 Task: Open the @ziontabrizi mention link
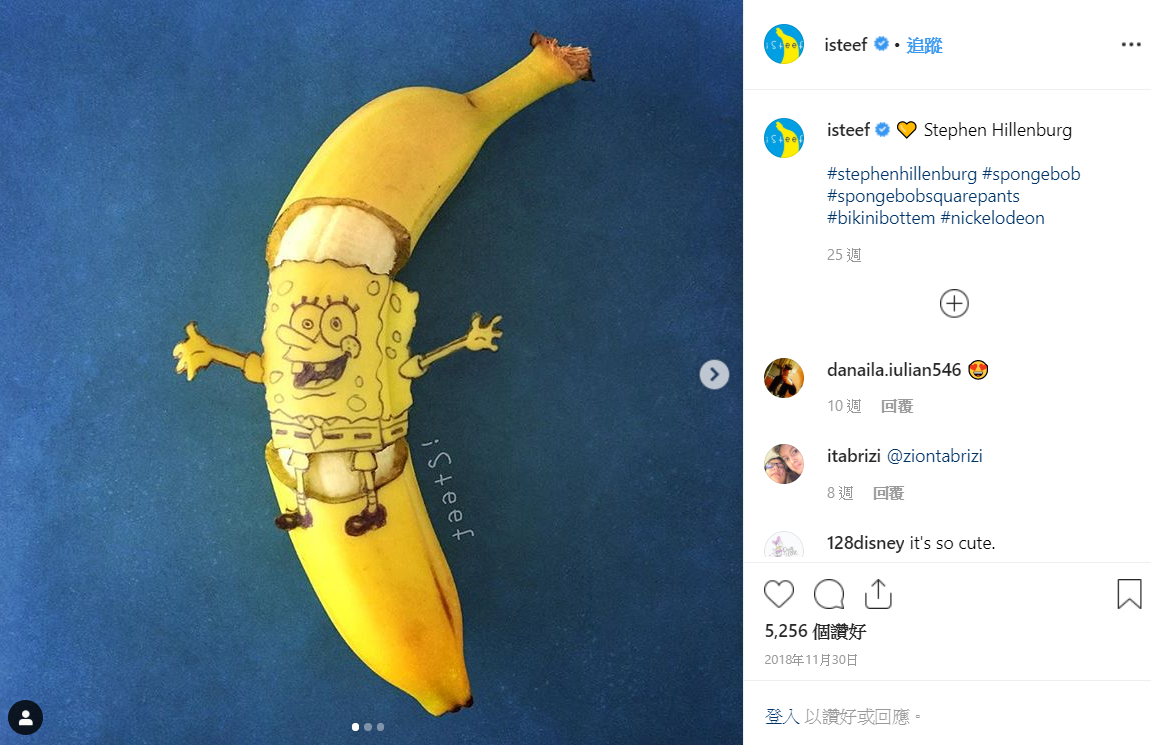coord(934,456)
